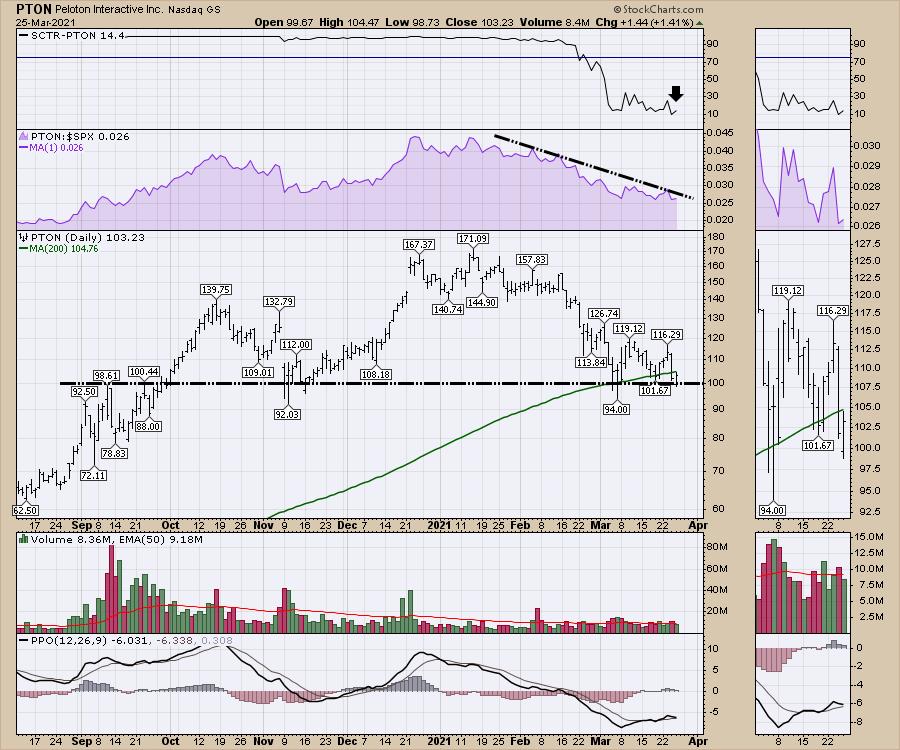The width and height of the screenshot is (900, 750).
Task: Click the purple MA(1) 0.026 legend
Action: click(58, 149)
